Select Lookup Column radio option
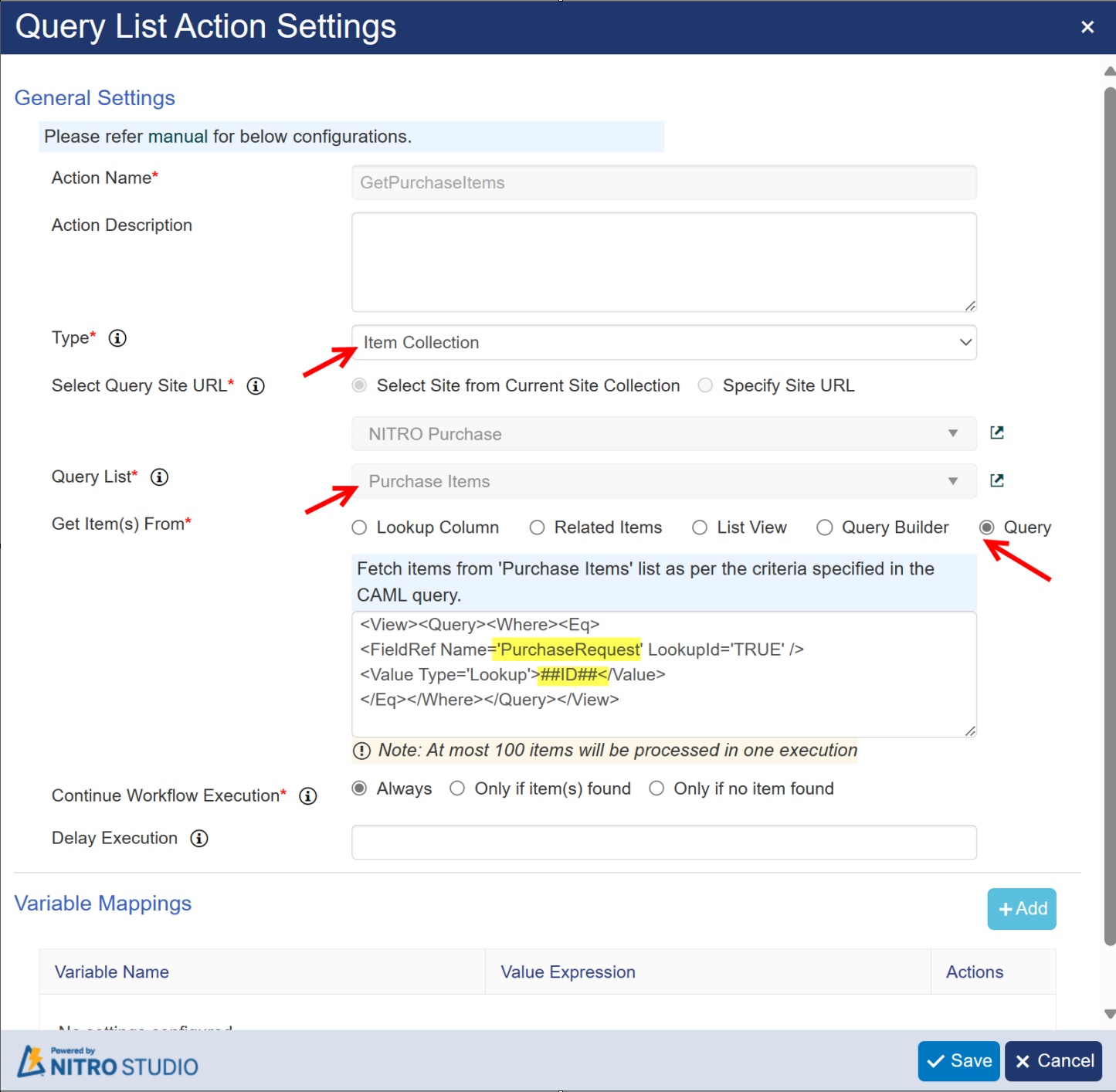The width and height of the screenshot is (1116, 1092). 359,527
